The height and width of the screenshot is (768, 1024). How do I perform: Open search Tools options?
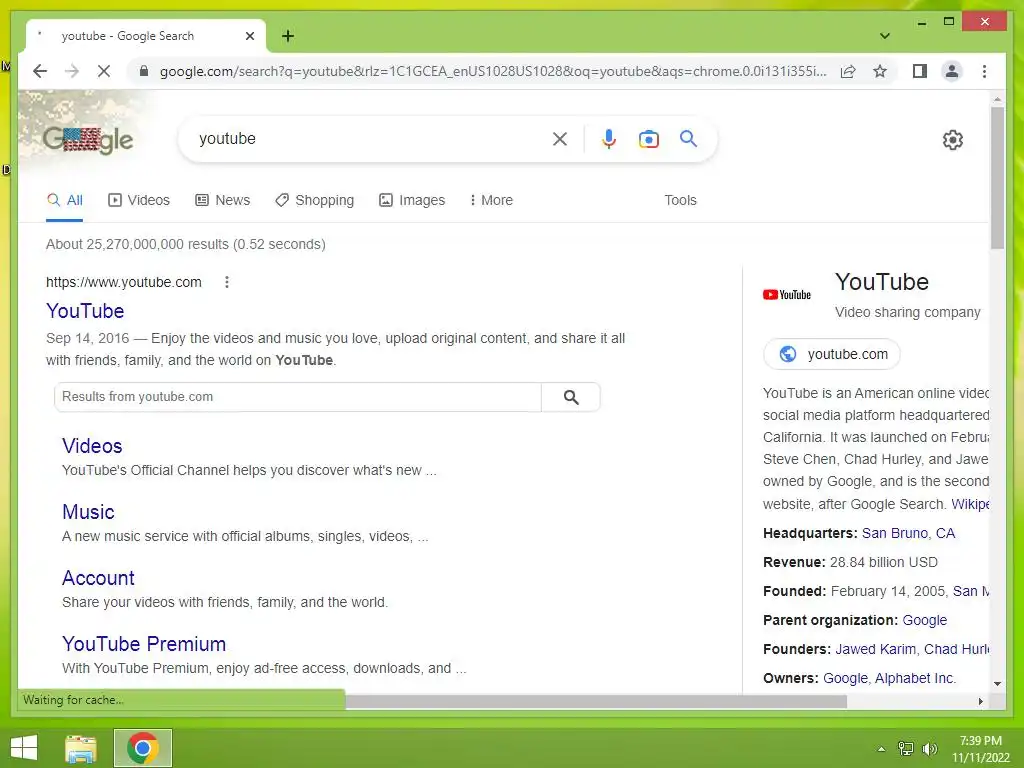click(680, 200)
